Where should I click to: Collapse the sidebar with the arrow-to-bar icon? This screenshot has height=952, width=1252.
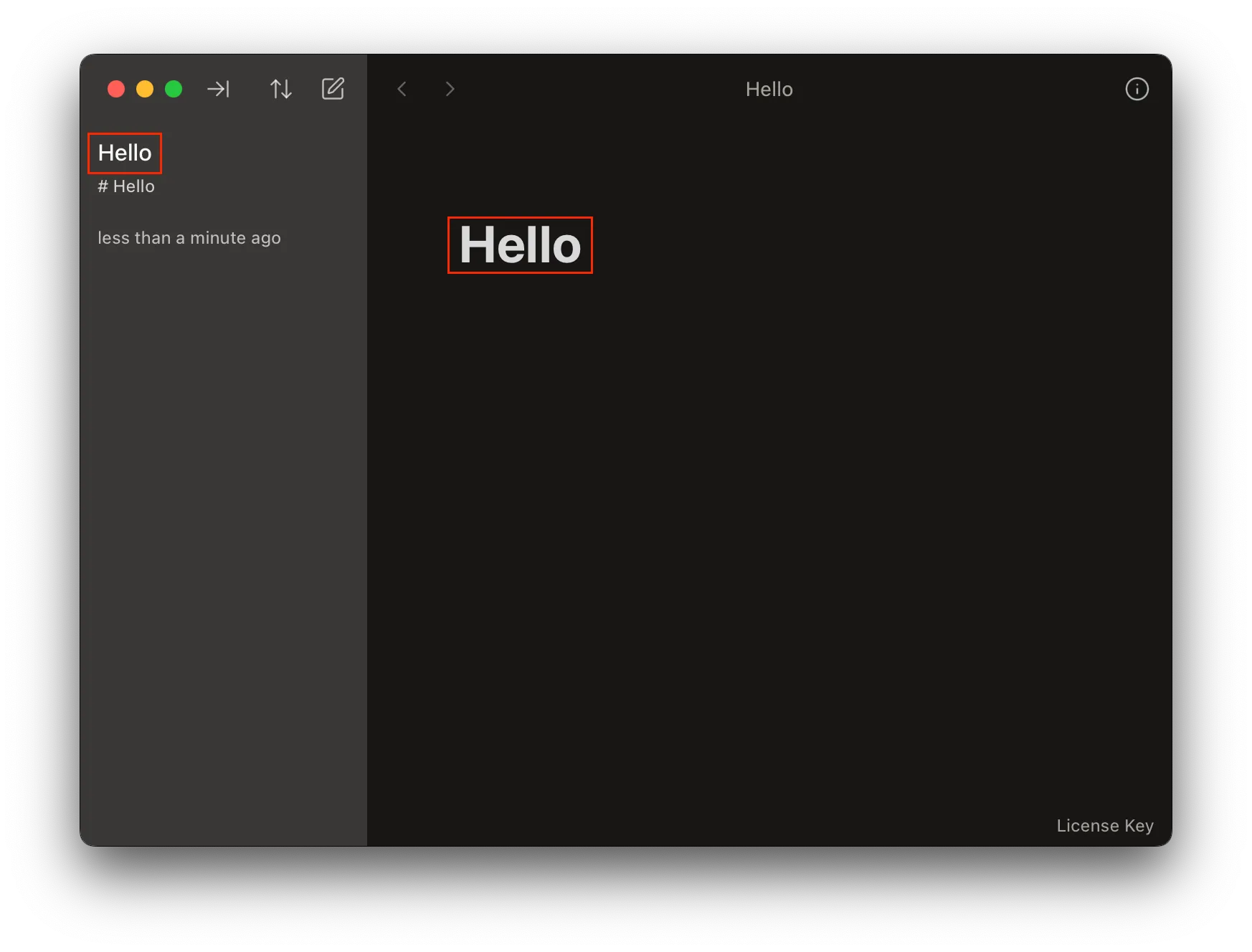[x=218, y=89]
